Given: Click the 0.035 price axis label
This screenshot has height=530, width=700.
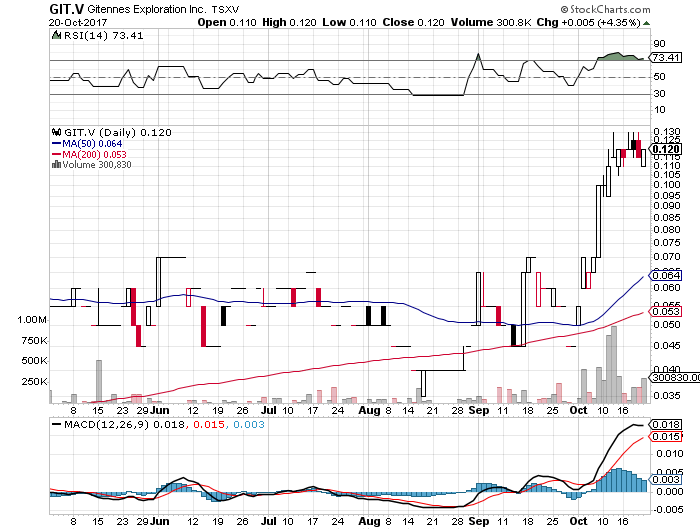Looking at the screenshot, I should pyautogui.click(x=667, y=396).
